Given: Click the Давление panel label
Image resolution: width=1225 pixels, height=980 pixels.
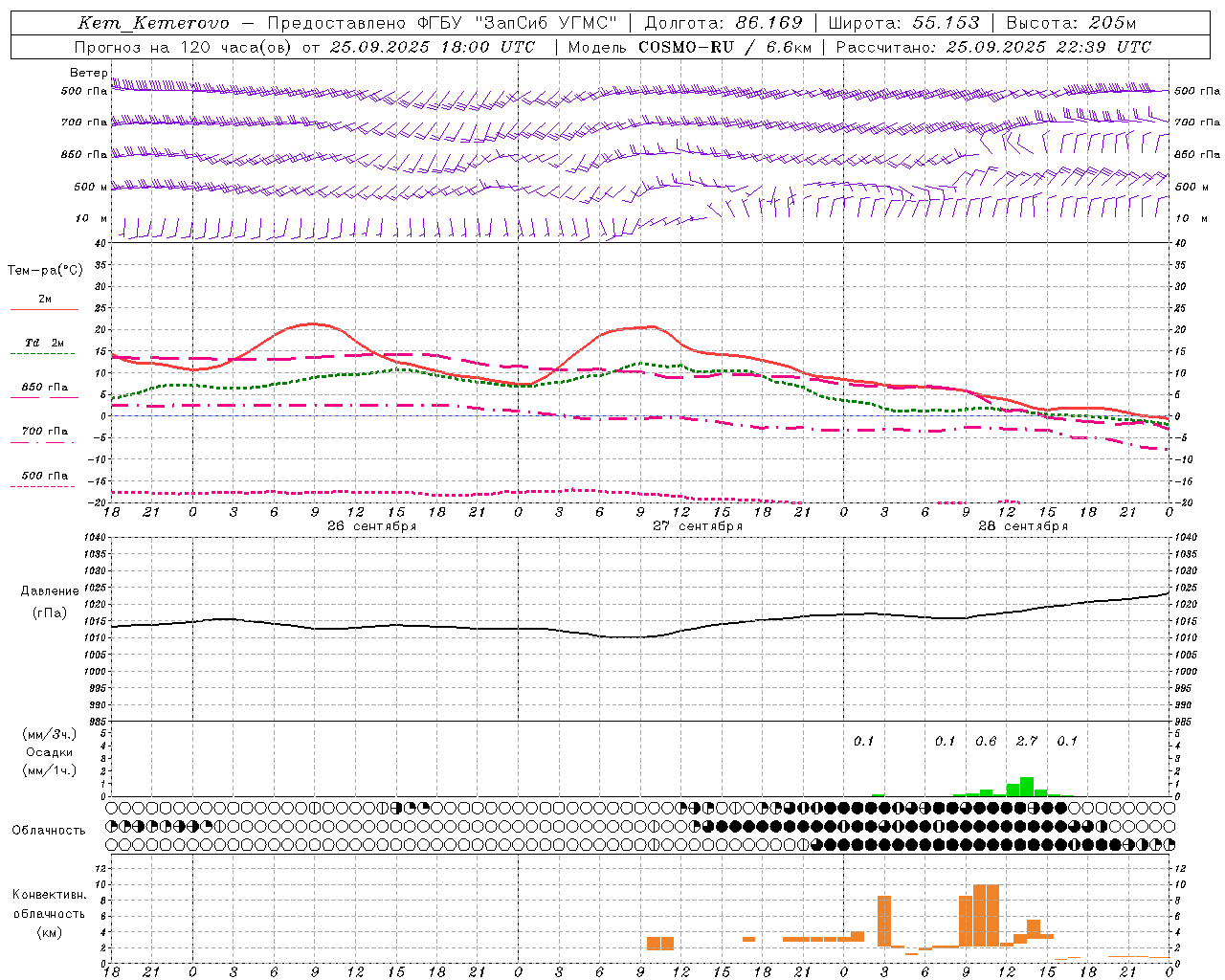Looking at the screenshot, I should tap(50, 591).
